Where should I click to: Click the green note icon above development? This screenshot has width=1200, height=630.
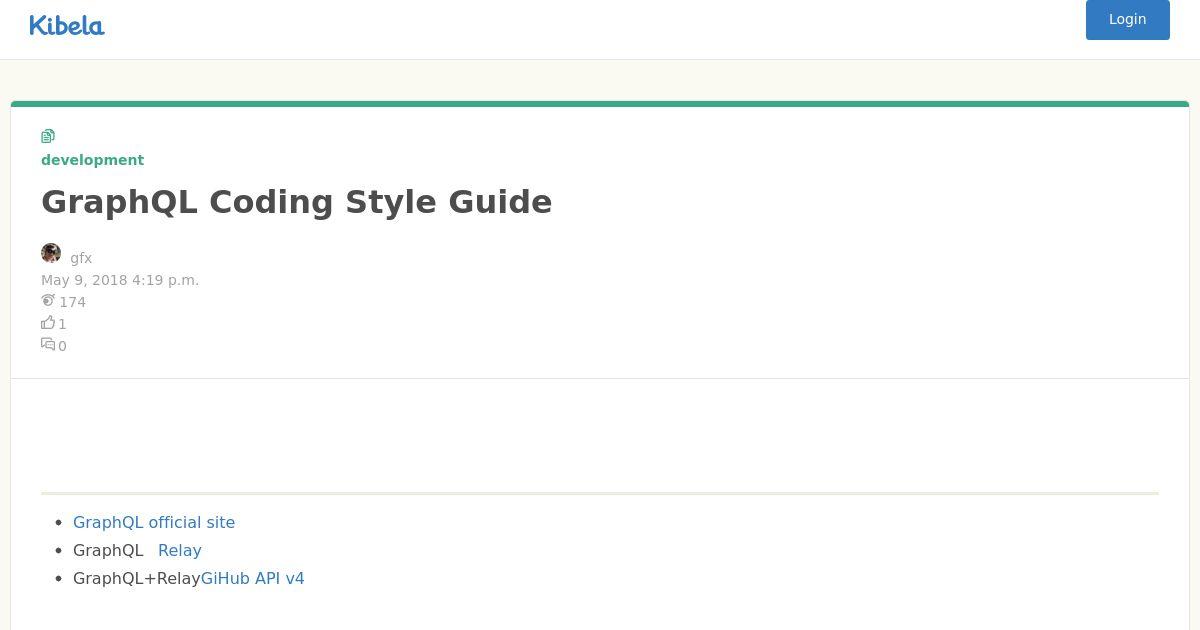48,136
